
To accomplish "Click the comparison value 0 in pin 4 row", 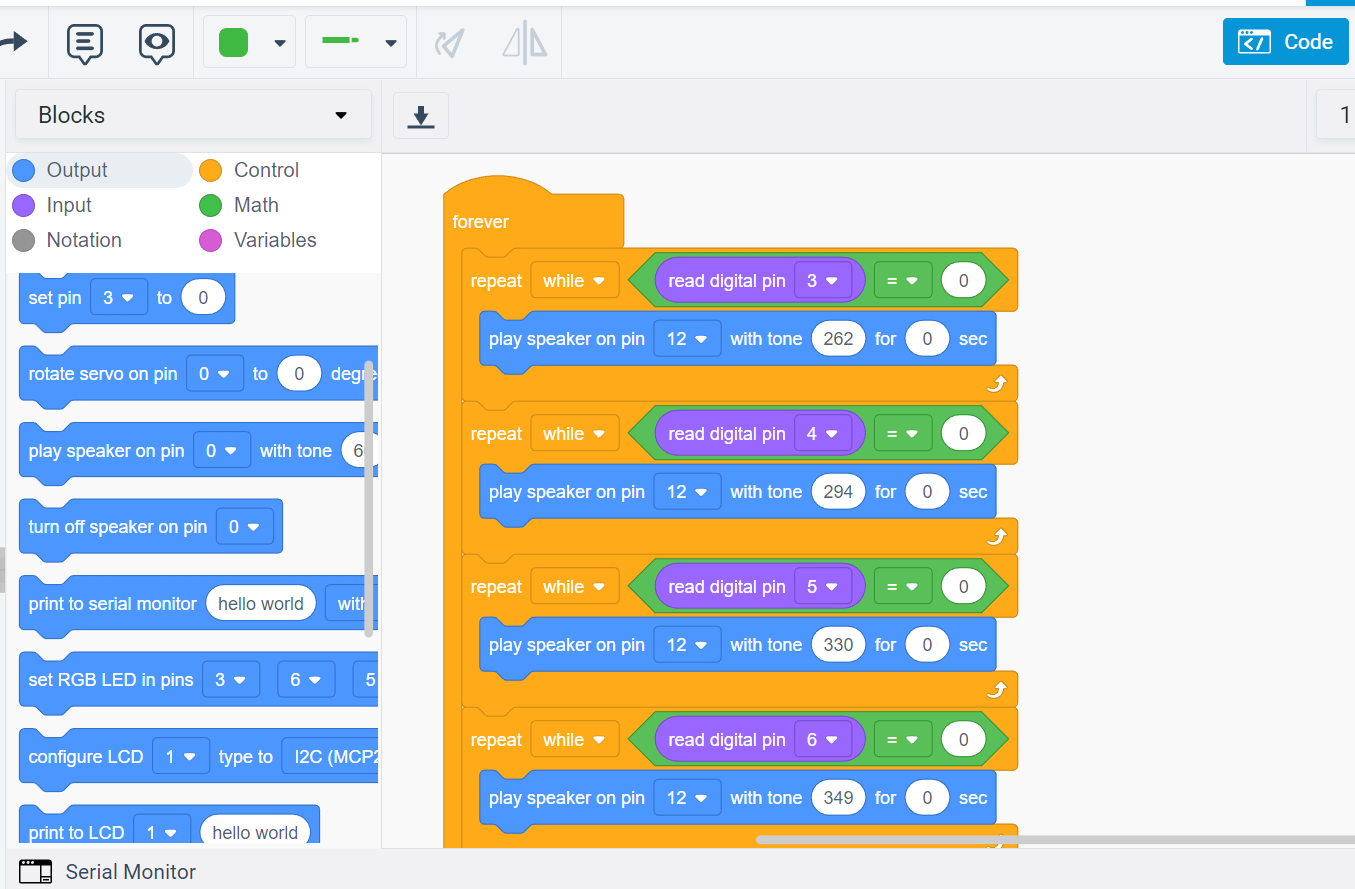I will click(963, 434).
